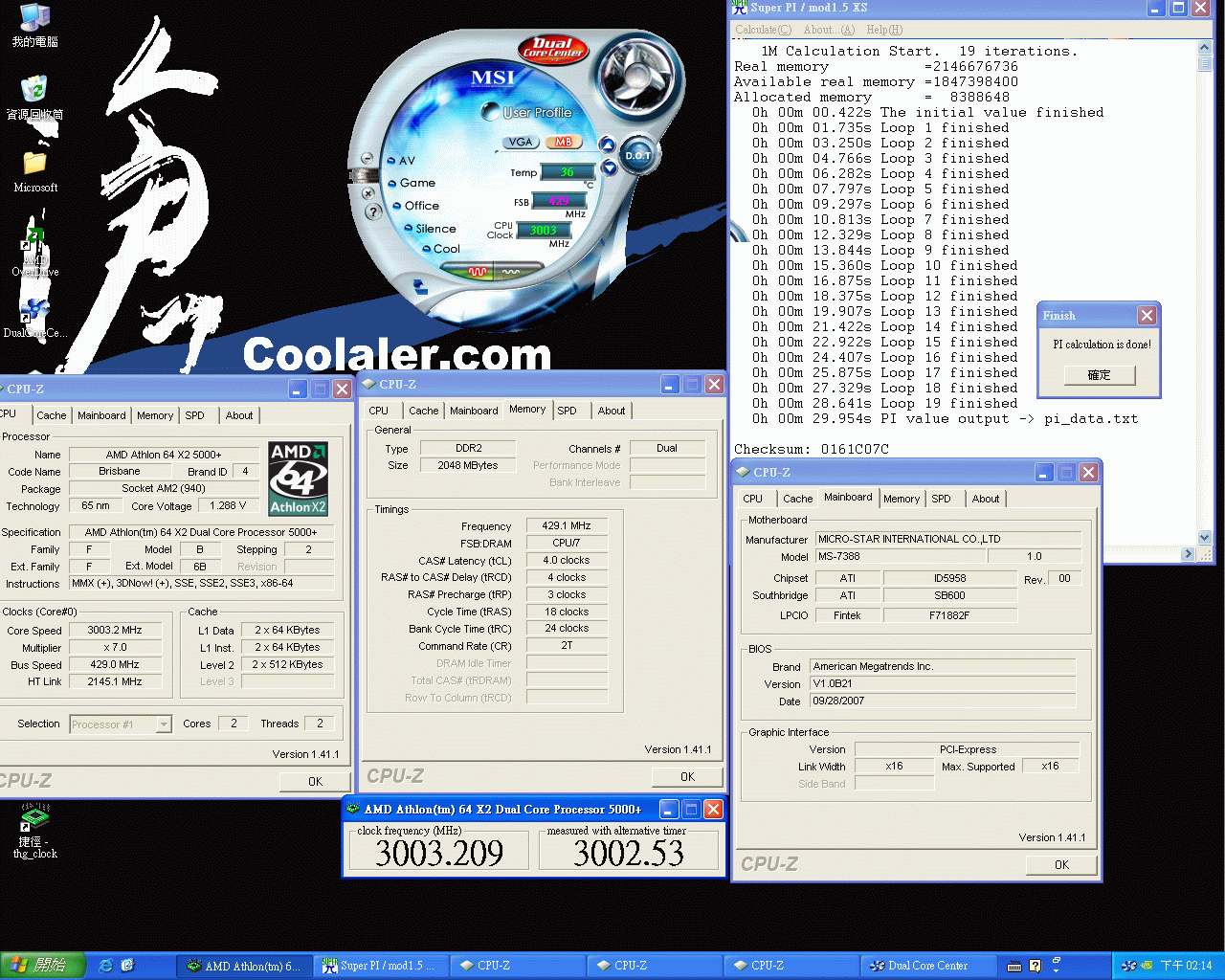
Task: Click the 3003.209 clock frequency readout
Action: pyautogui.click(x=439, y=853)
